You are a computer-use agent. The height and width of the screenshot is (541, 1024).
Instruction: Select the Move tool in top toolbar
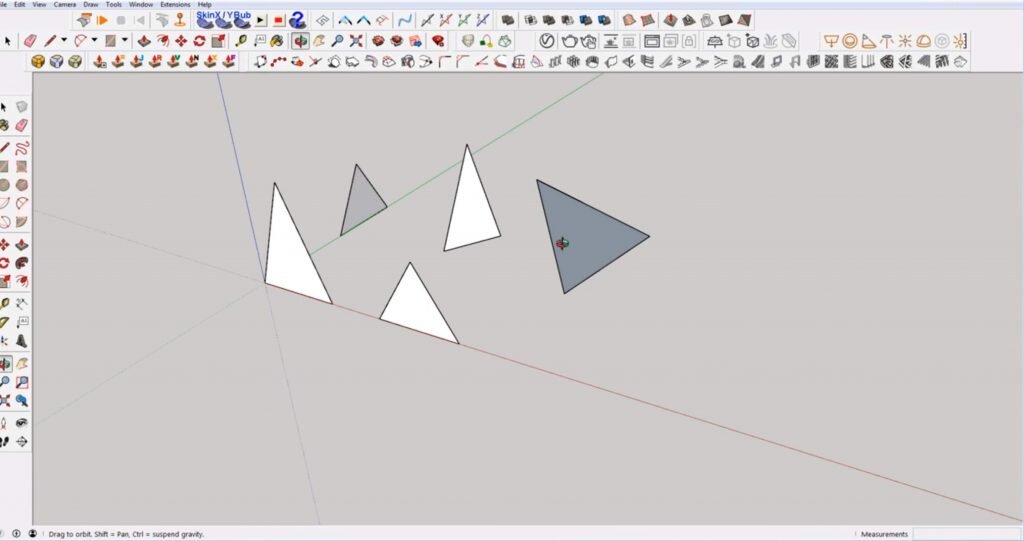click(181, 41)
